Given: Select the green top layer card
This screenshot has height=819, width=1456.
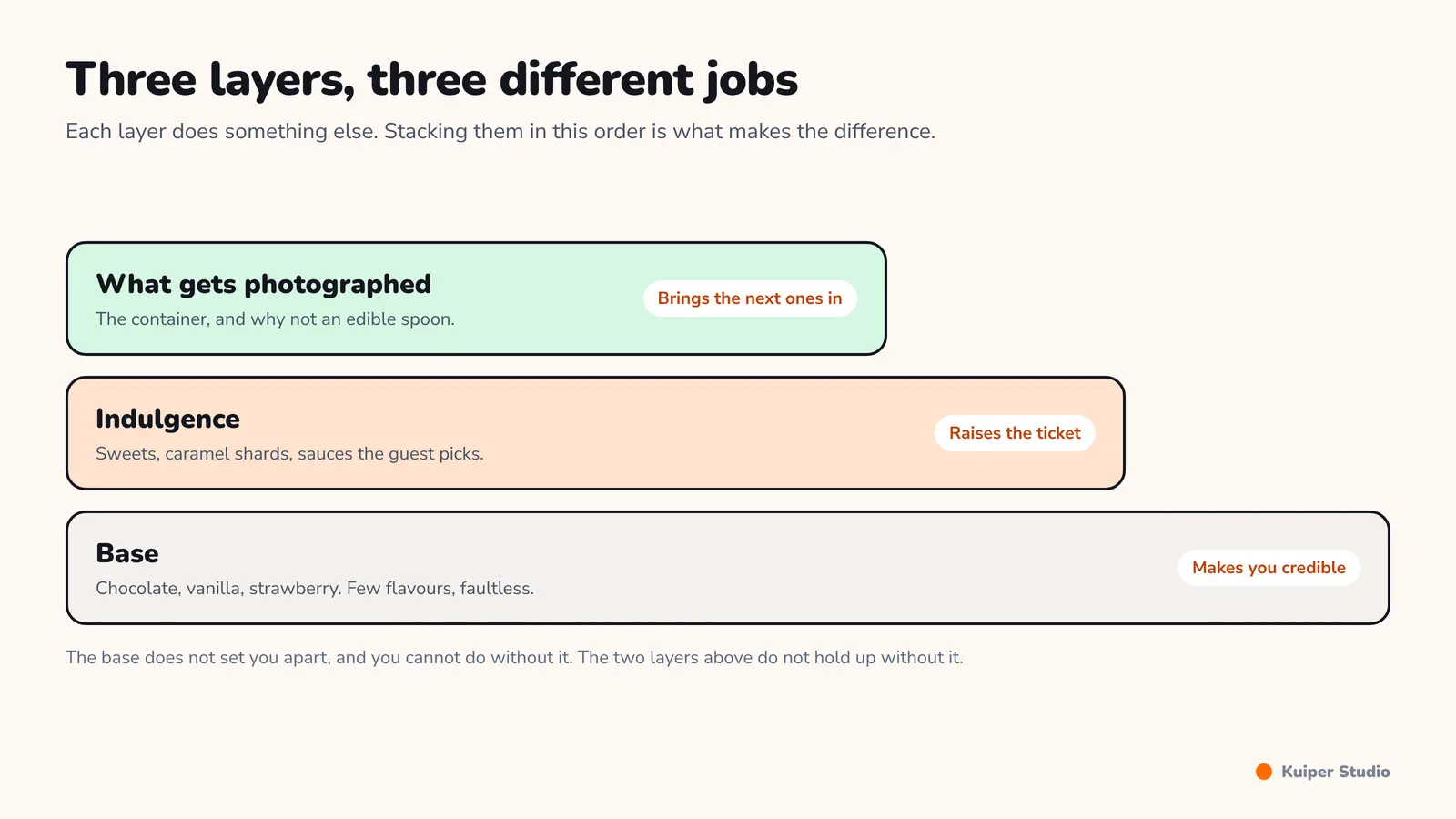Looking at the screenshot, I should [x=476, y=298].
